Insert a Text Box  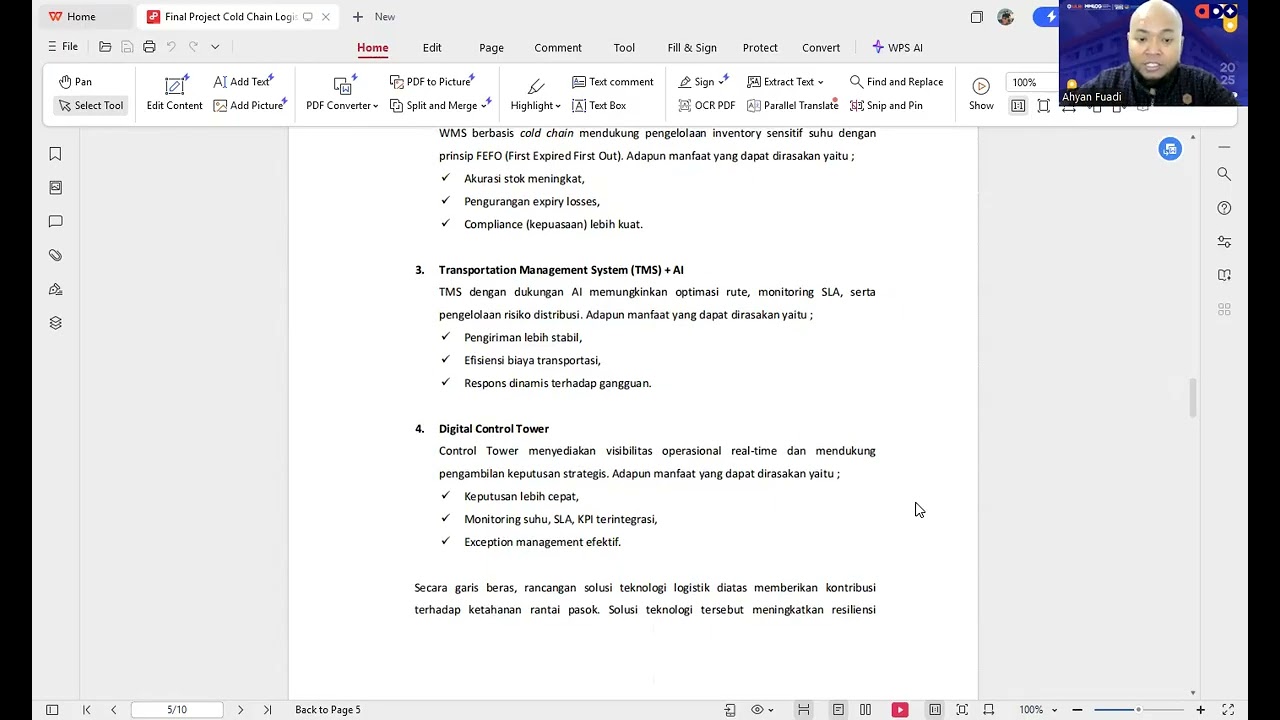(599, 105)
